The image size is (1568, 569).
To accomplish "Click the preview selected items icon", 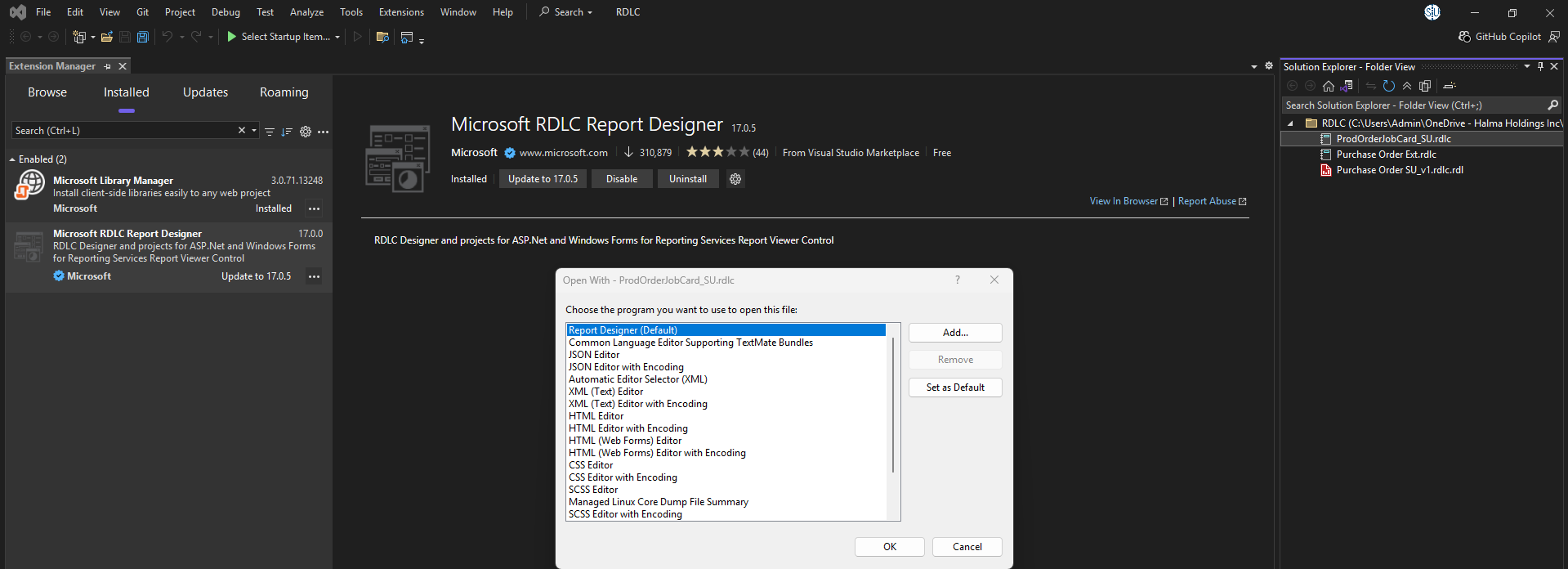I will (1450, 86).
